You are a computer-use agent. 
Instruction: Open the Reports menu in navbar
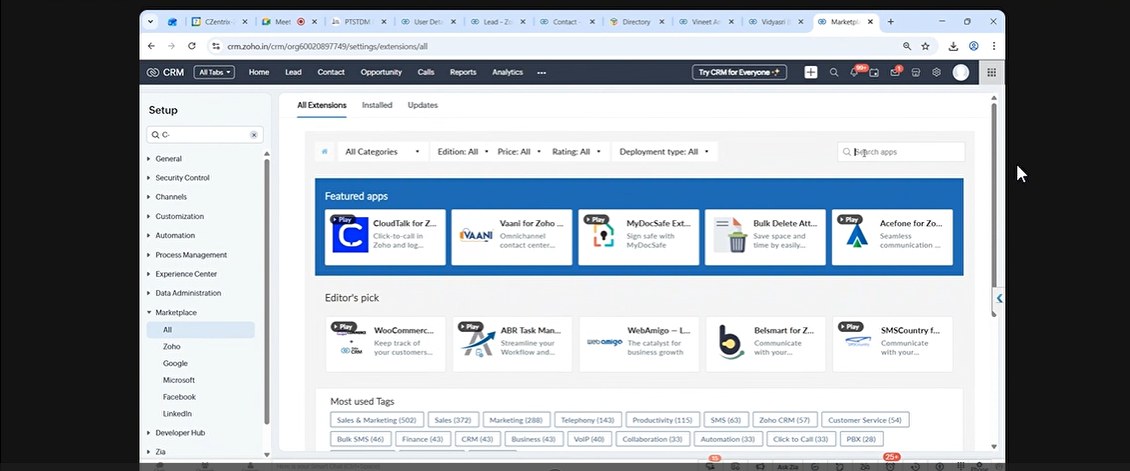pos(463,72)
